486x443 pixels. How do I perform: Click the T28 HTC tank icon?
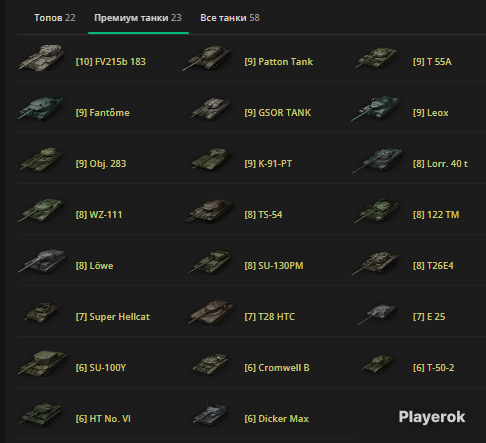pos(211,312)
